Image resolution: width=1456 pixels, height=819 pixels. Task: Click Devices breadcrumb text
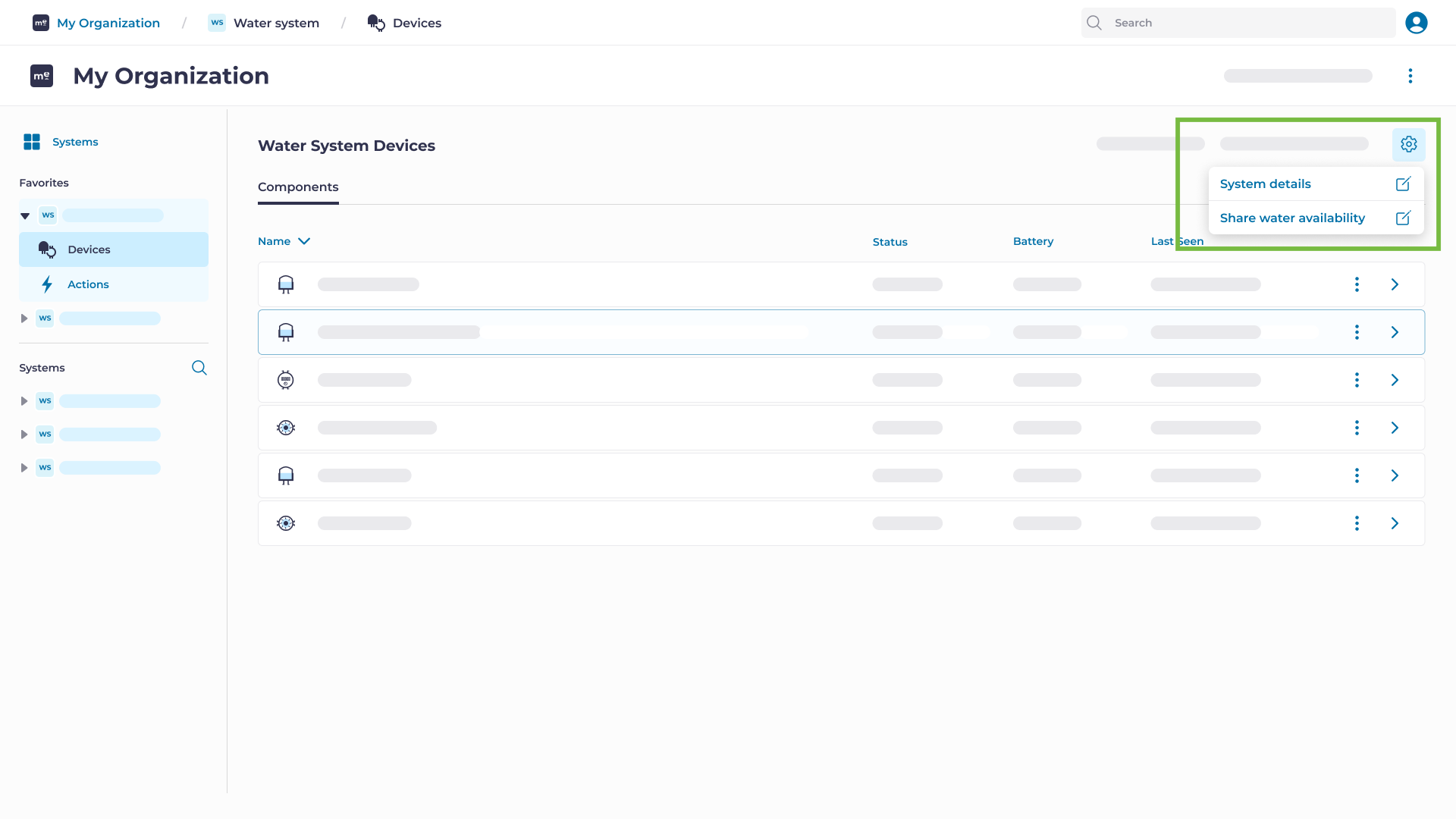[x=417, y=23]
